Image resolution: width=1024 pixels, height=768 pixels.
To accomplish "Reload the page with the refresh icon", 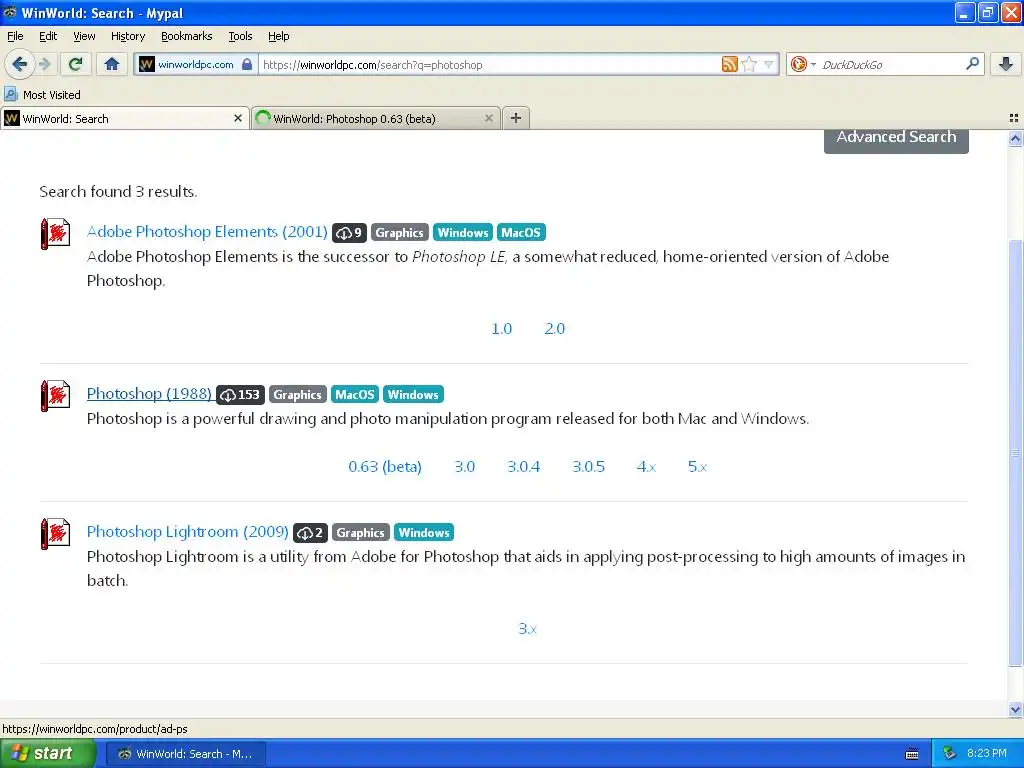I will [75, 64].
